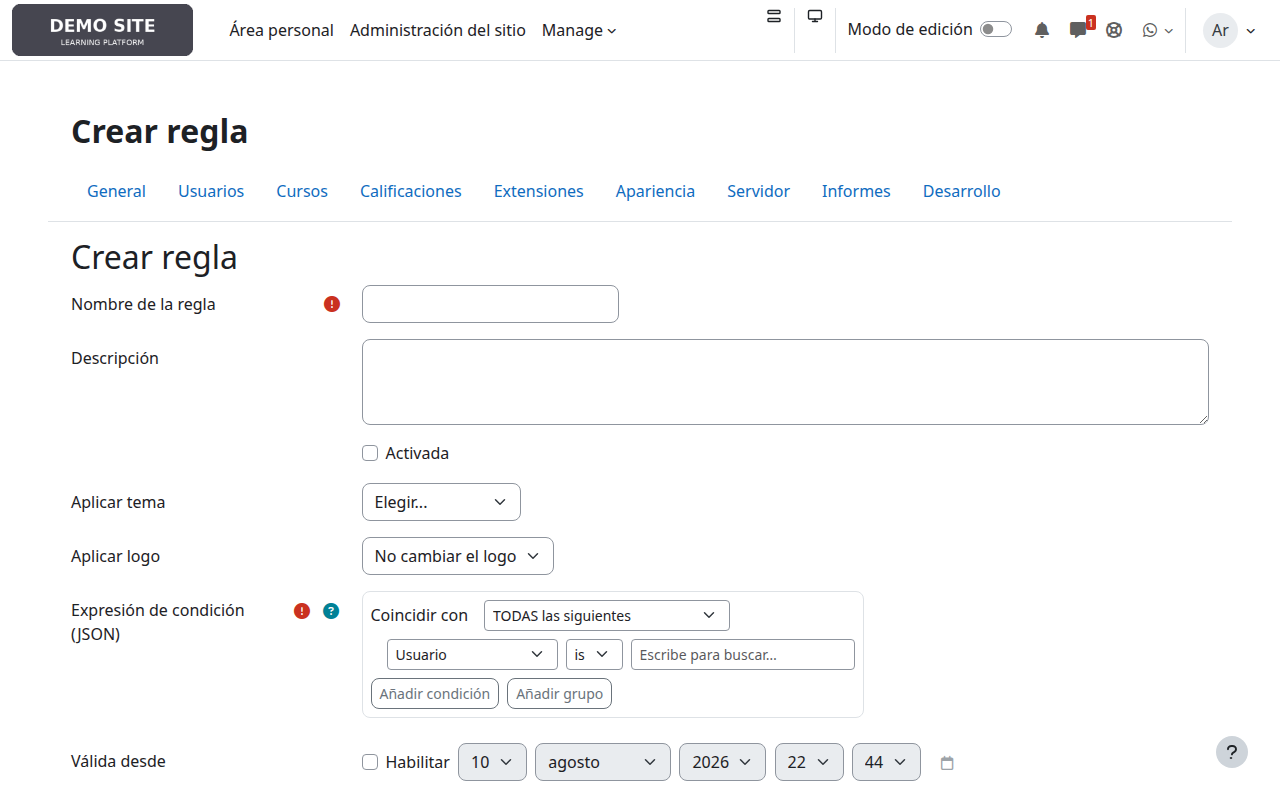Click the Escribe para buscar search field
1280x800 pixels.
click(x=743, y=654)
